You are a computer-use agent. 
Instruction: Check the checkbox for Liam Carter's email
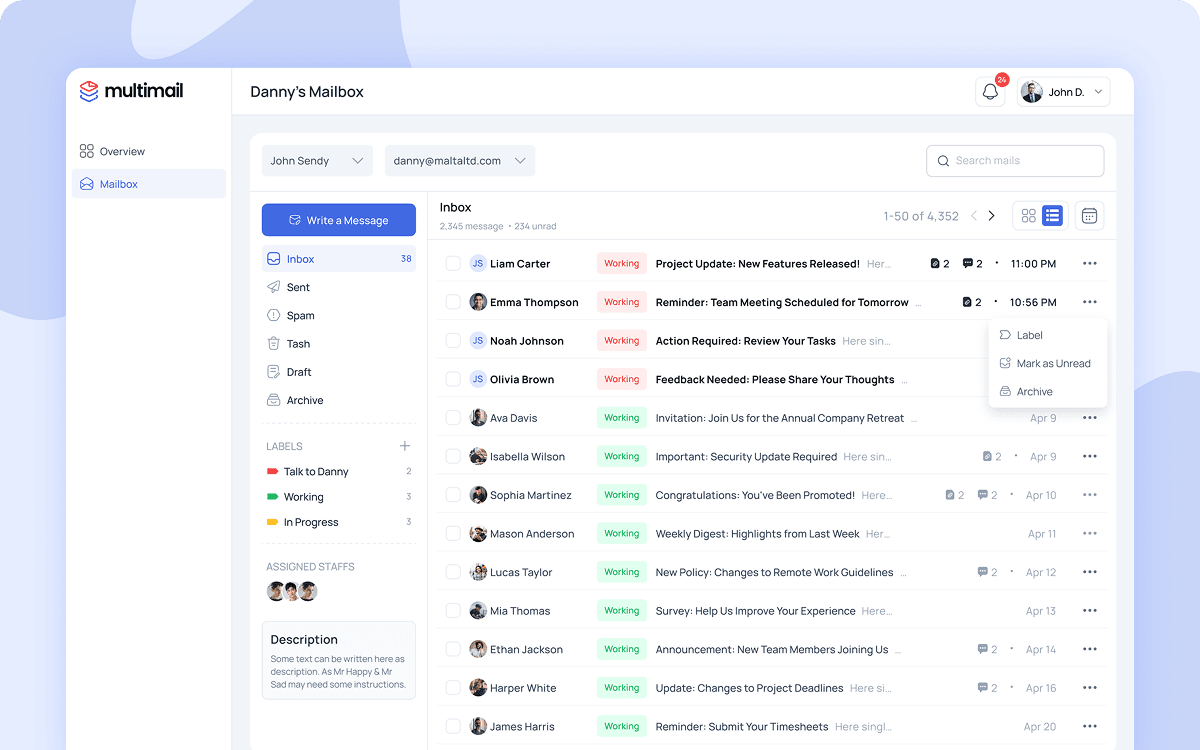(x=452, y=263)
